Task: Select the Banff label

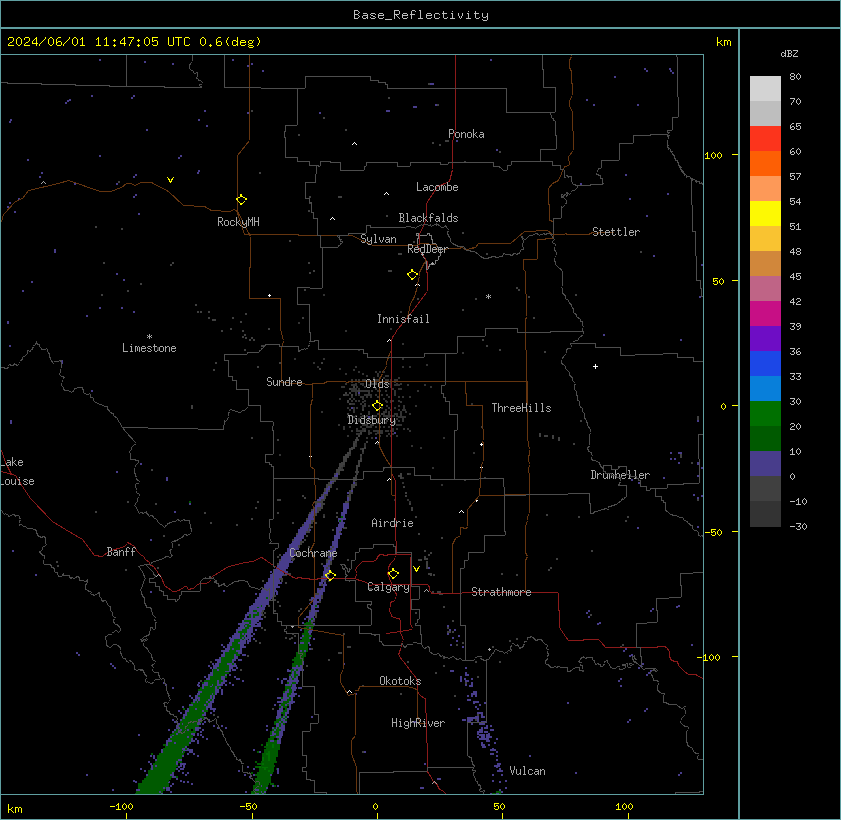Action: pos(121,552)
